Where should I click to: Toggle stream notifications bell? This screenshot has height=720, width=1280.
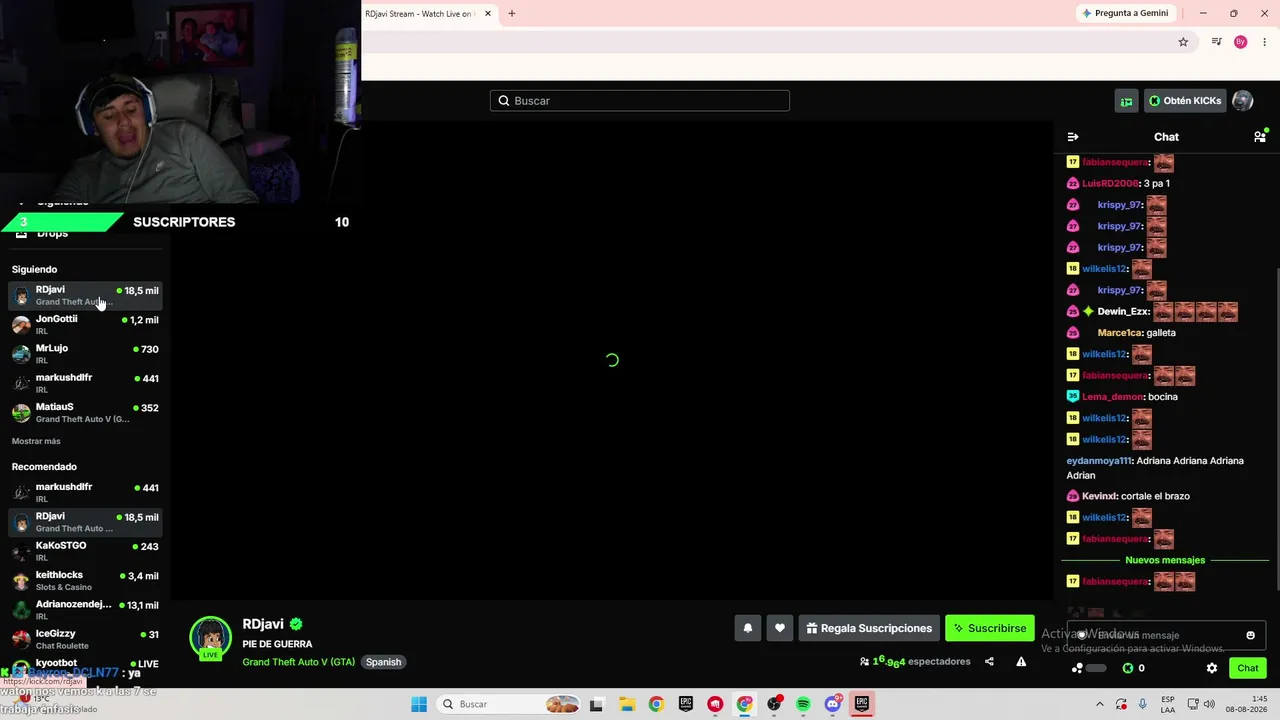747,628
